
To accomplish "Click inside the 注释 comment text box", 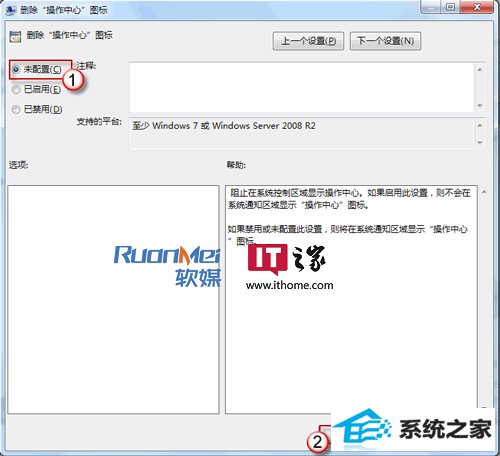I will coord(302,87).
